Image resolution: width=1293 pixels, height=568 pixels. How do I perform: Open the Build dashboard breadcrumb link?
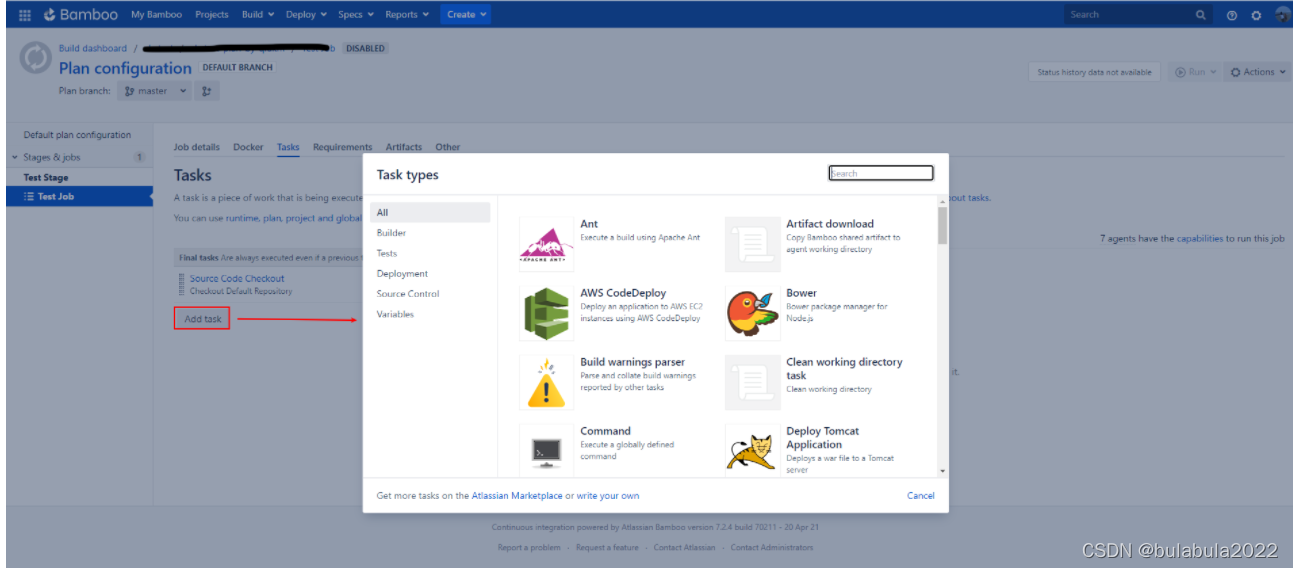click(93, 48)
